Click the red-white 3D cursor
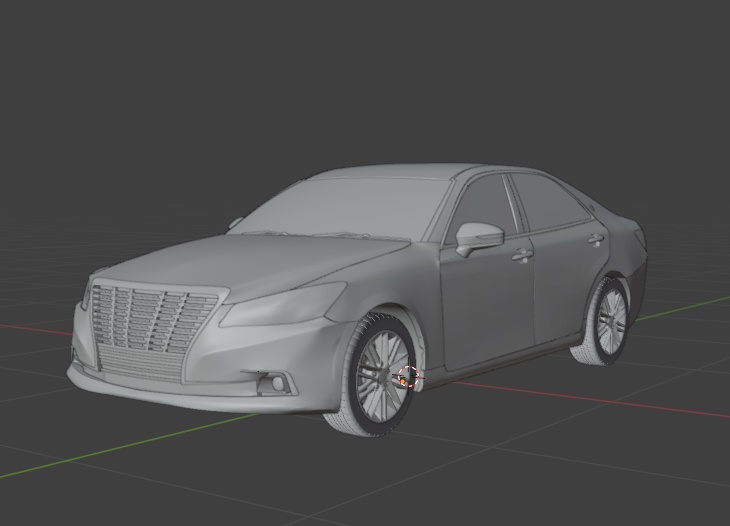This screenshot has height=526, width=730. (408, 376)
